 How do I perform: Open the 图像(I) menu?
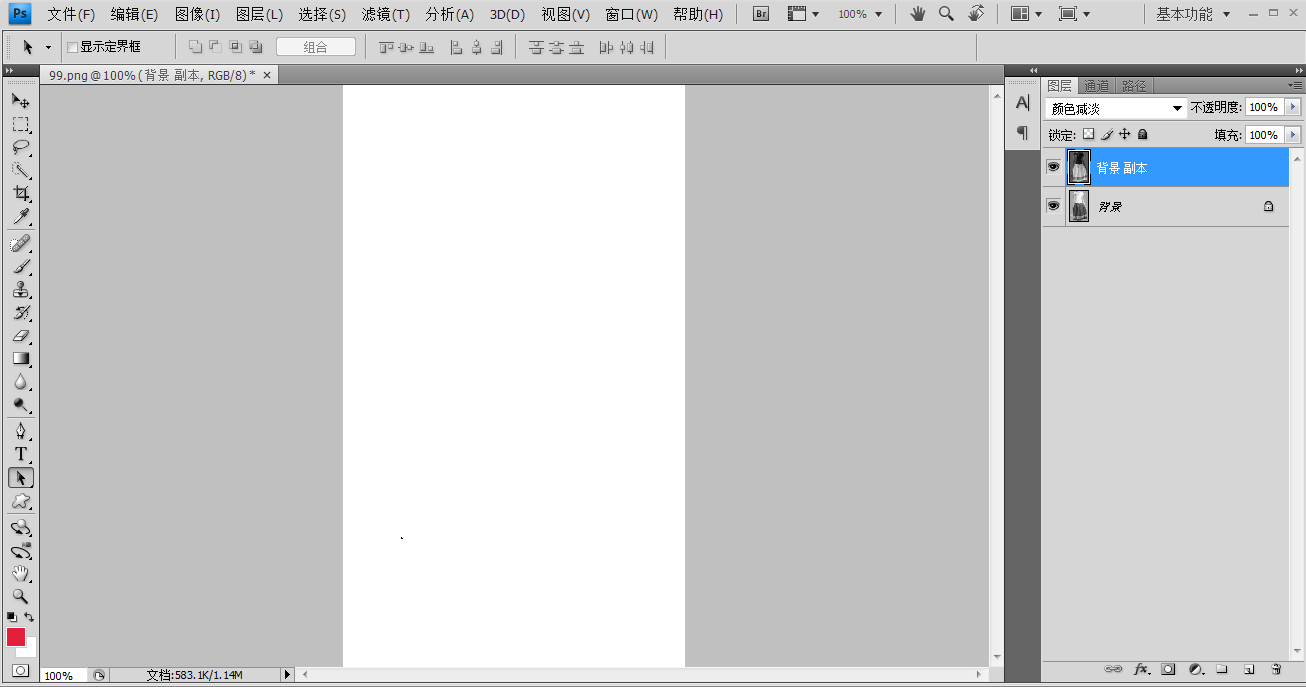click(197, 14)
